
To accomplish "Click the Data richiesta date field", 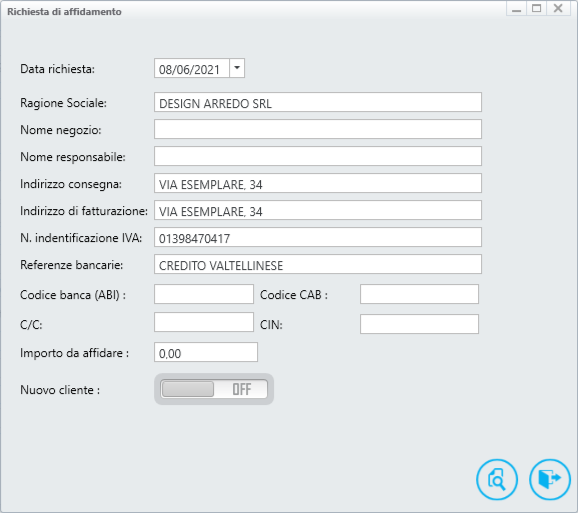I will tap(192, 68).
